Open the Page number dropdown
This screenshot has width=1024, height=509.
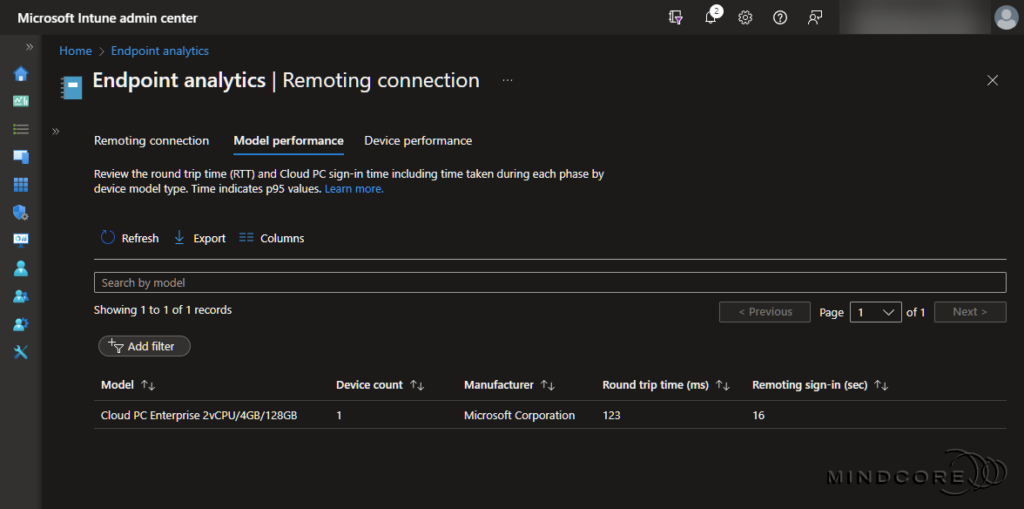pos(876,312)
